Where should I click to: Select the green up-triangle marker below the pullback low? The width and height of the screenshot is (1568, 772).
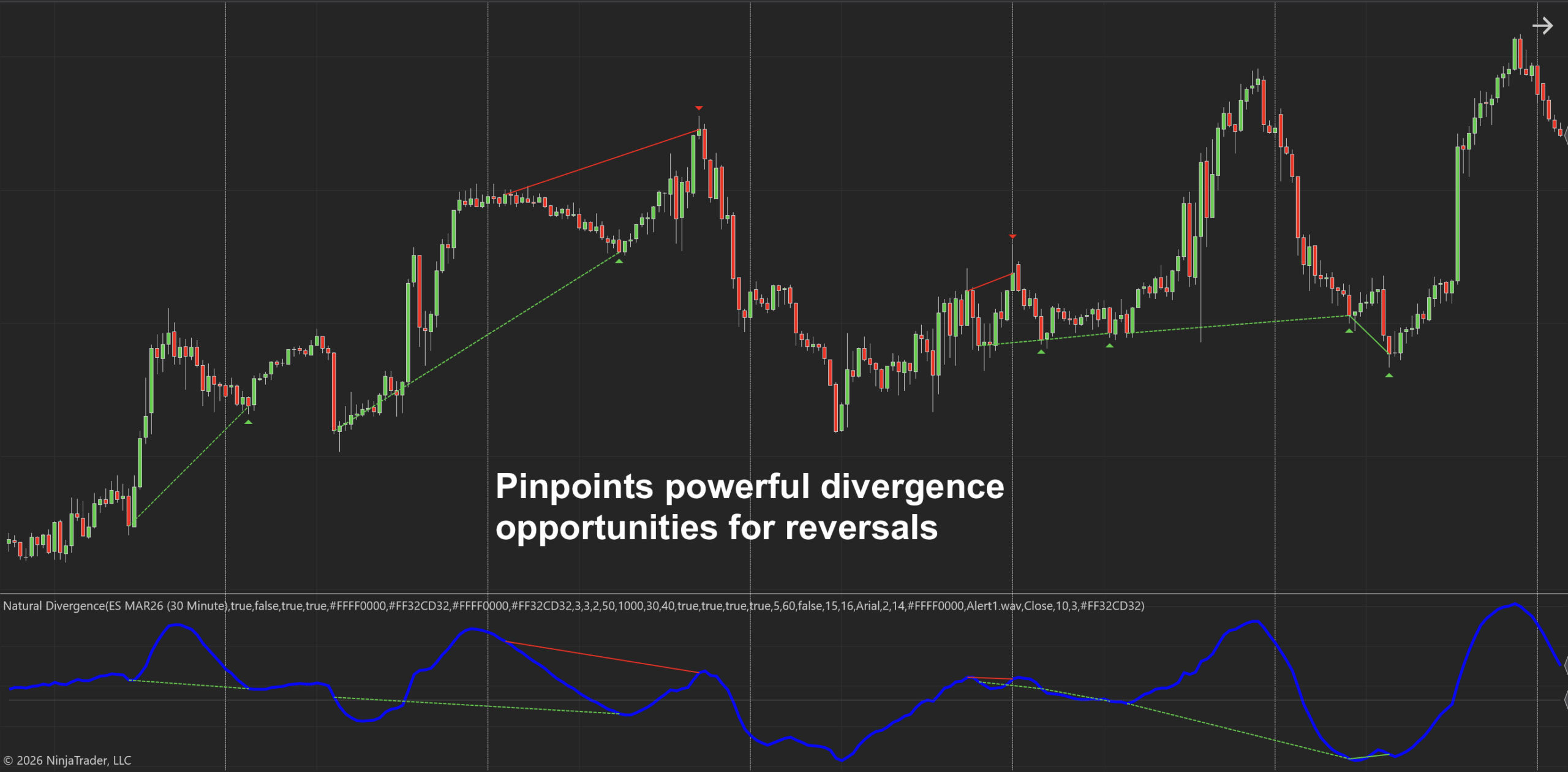coord(619,260)
